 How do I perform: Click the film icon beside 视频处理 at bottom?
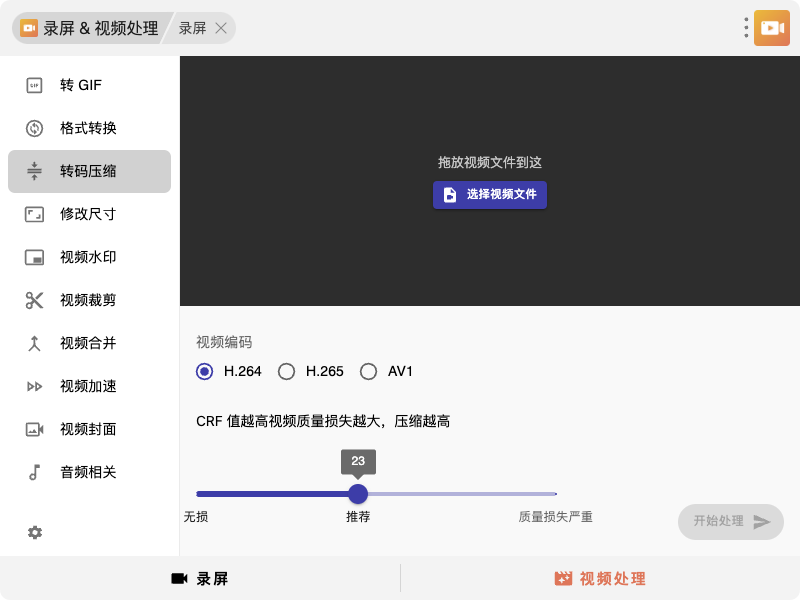pyautogui.click(x=563, y=579)
